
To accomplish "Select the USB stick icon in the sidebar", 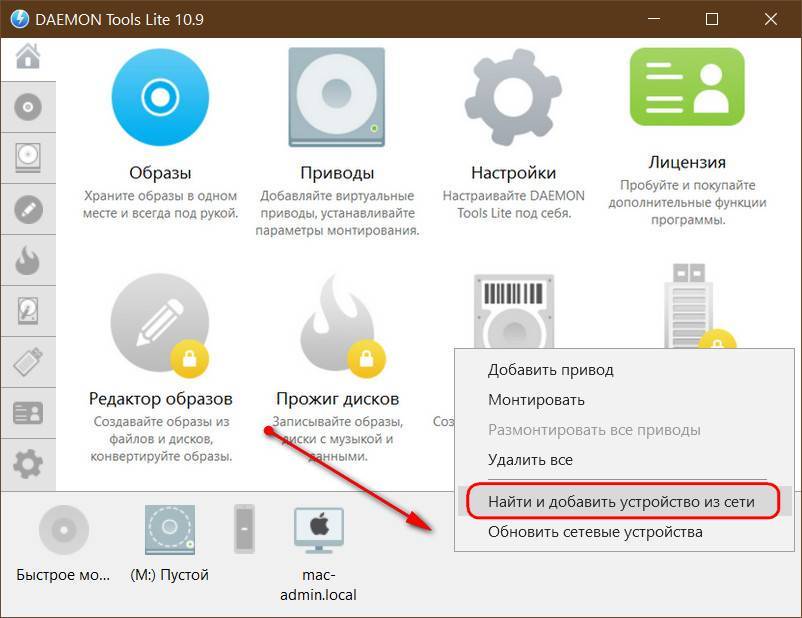I will [x=28, y=362].
